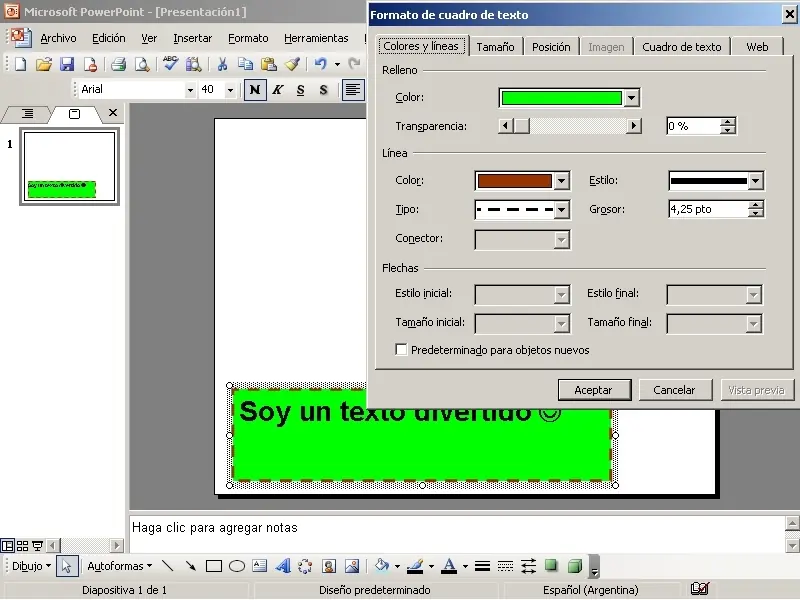Open the Arial font name dropdown
This screenshot has width=800, height=600.
[x=190, y=90]
